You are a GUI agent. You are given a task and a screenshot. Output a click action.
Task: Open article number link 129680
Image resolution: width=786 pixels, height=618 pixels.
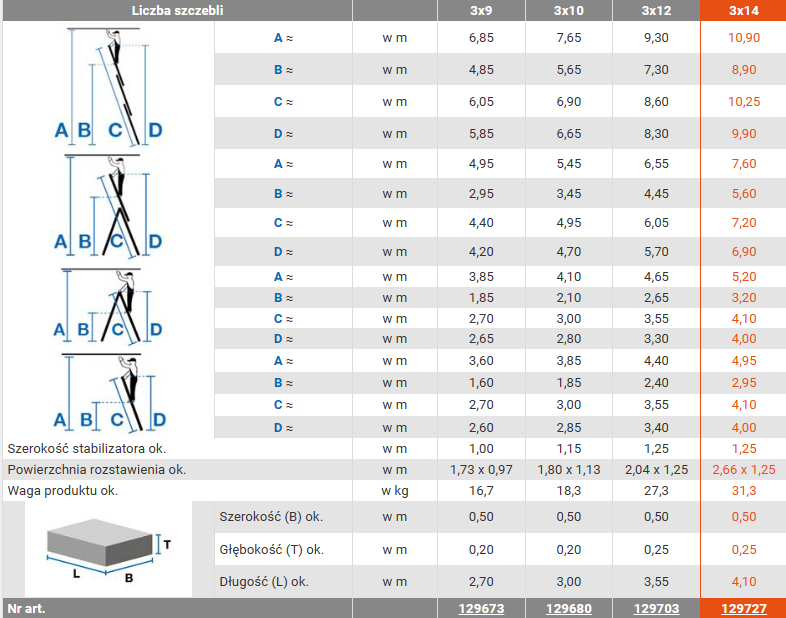[568, 608]
